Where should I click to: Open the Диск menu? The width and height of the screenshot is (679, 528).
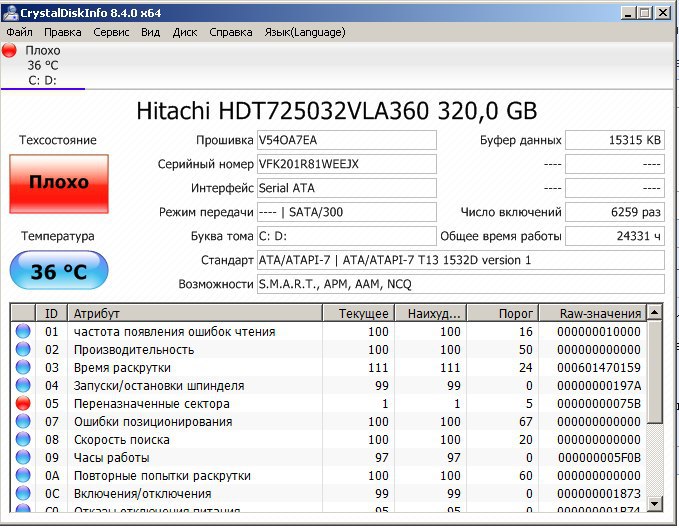[185, 32]
